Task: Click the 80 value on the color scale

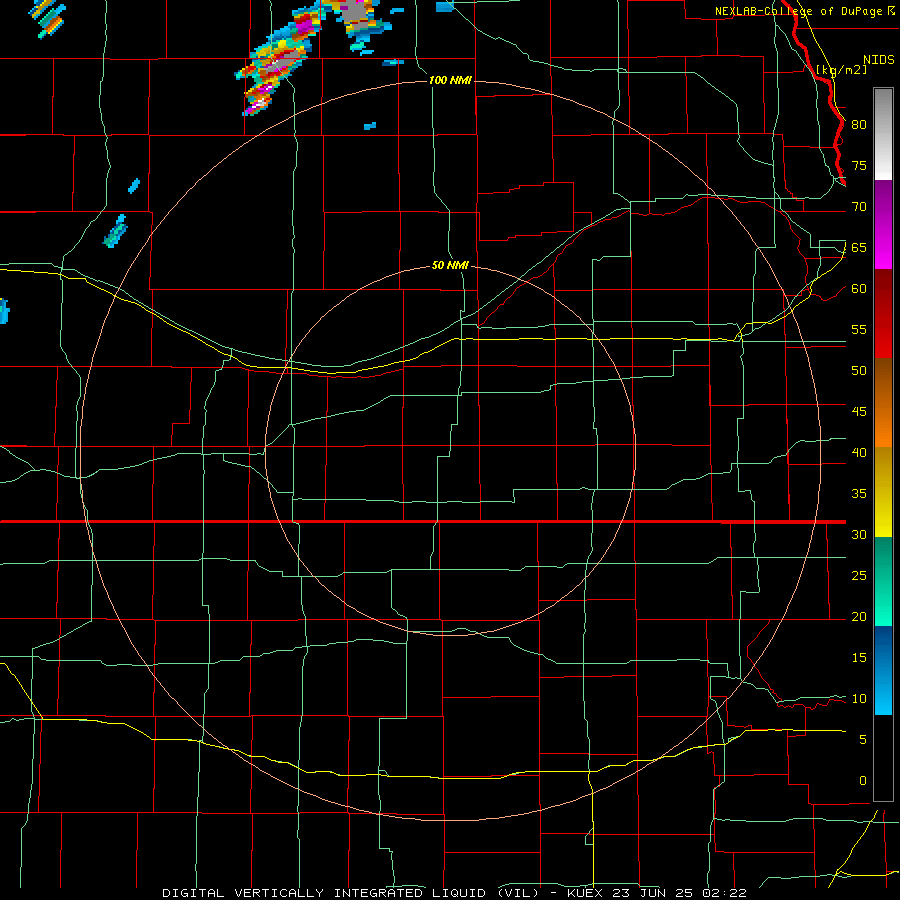Action: click(x=859, y=125)
